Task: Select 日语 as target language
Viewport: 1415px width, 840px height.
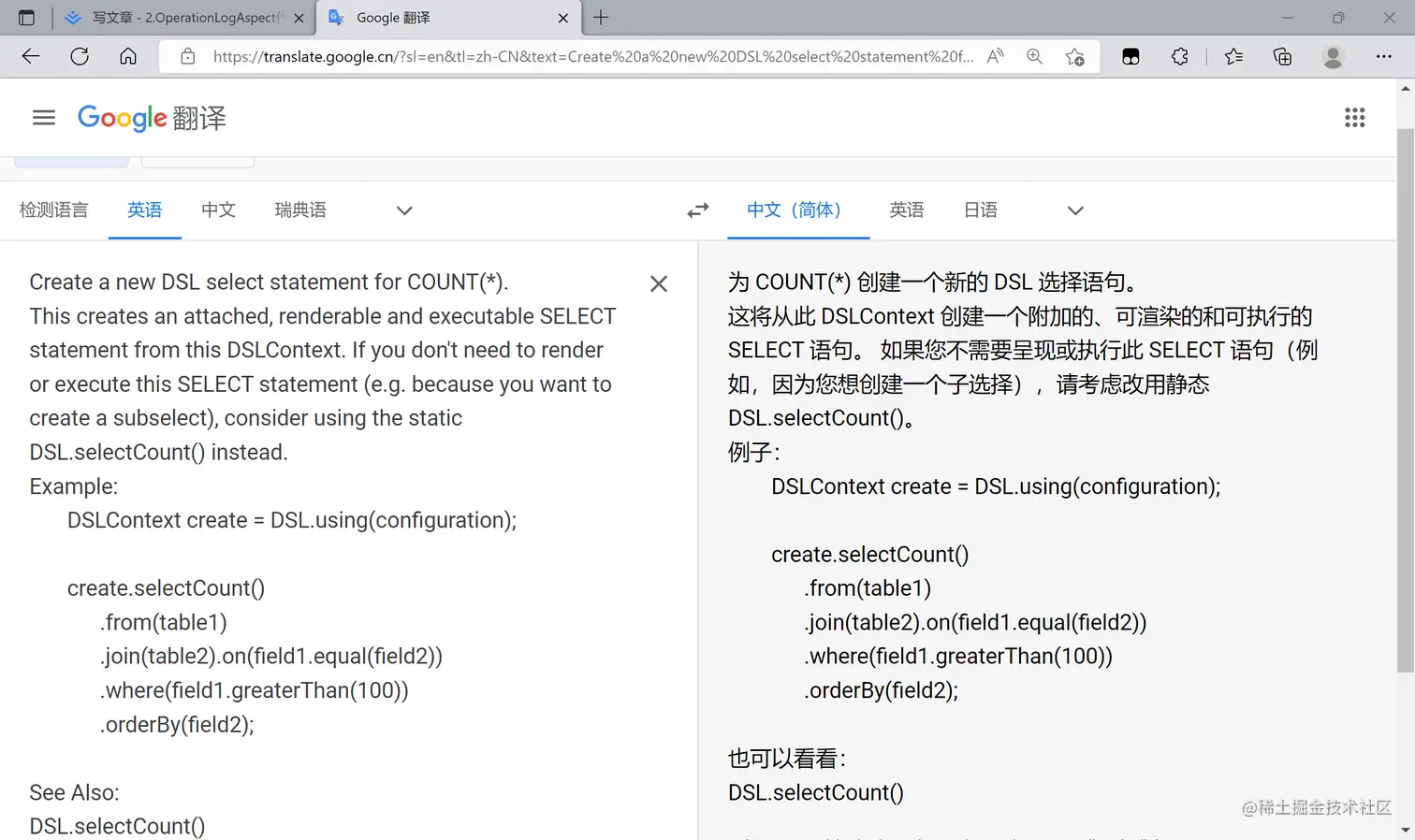Action: point(981,210)
